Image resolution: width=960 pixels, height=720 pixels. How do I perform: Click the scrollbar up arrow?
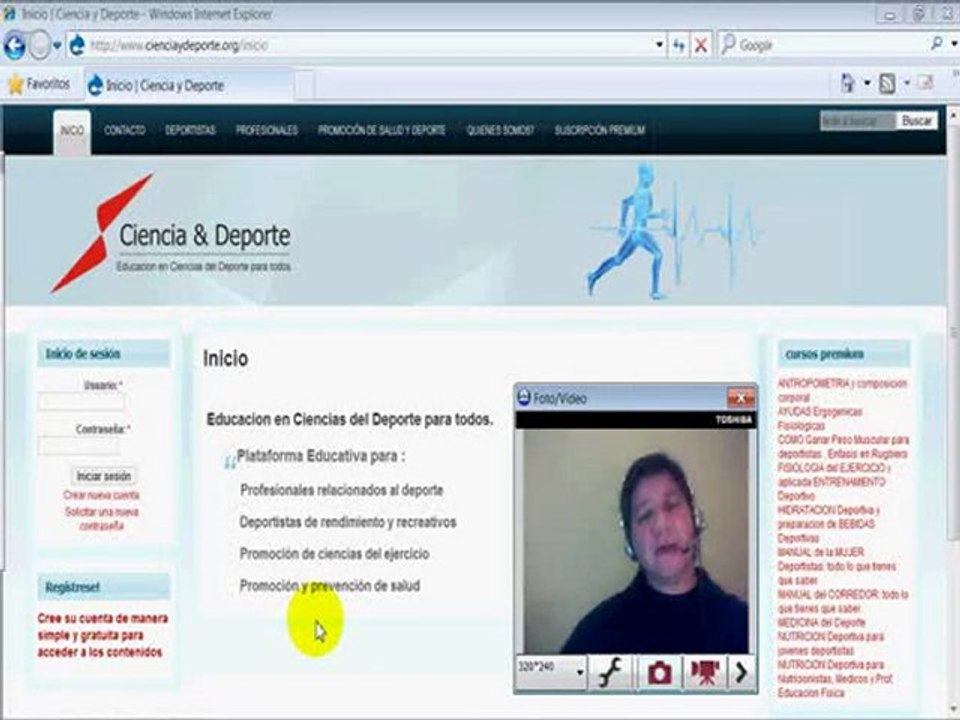953,113
